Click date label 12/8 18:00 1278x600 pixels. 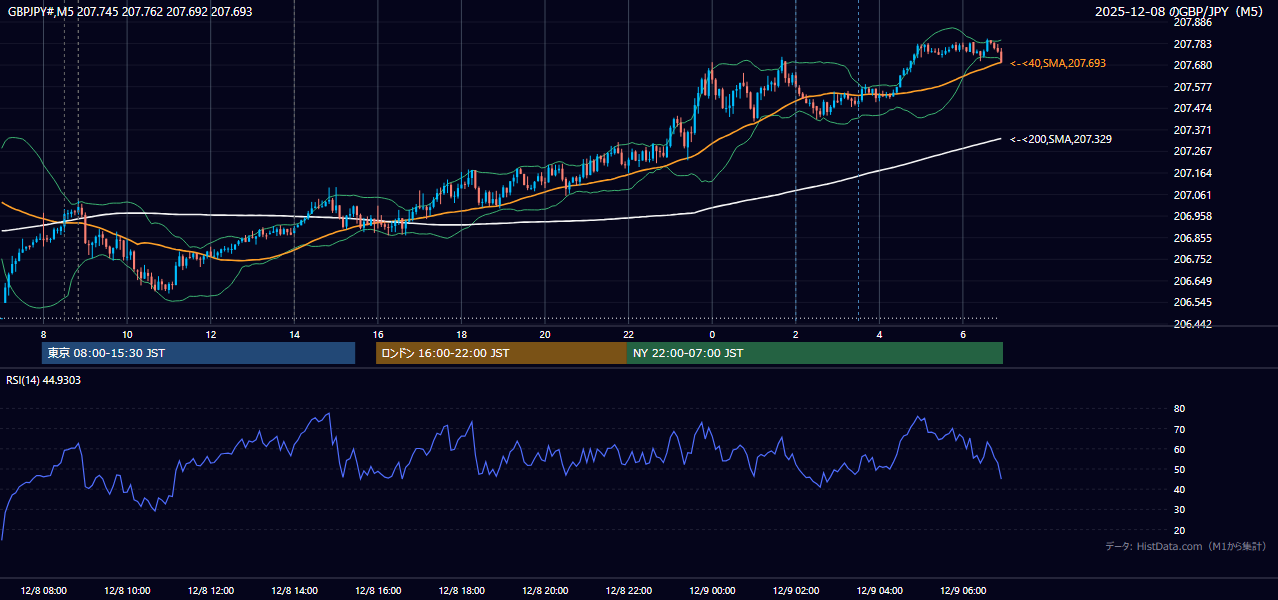pos(461,590)
